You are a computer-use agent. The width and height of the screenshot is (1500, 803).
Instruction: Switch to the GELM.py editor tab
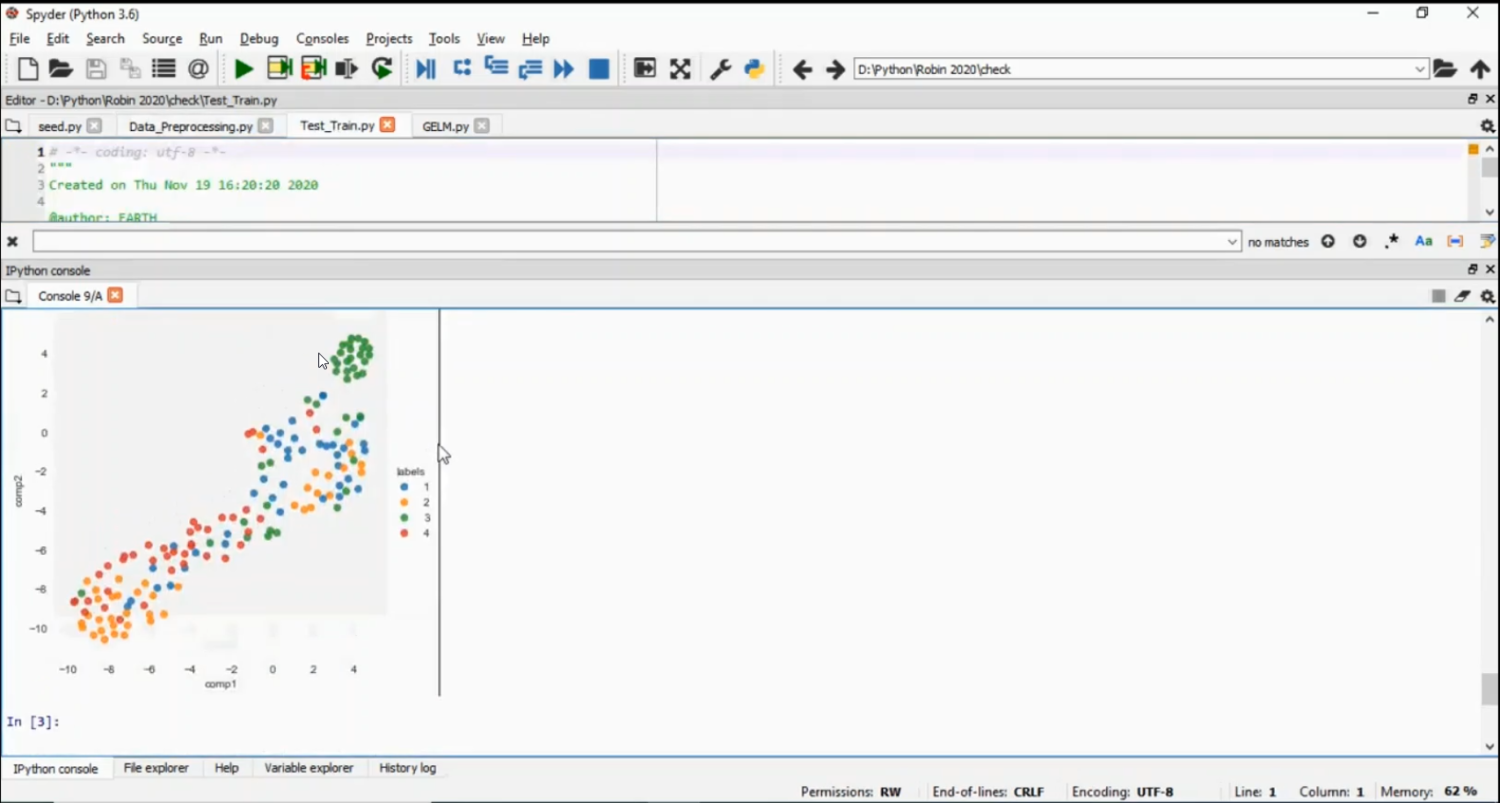(x=445, y=126)
